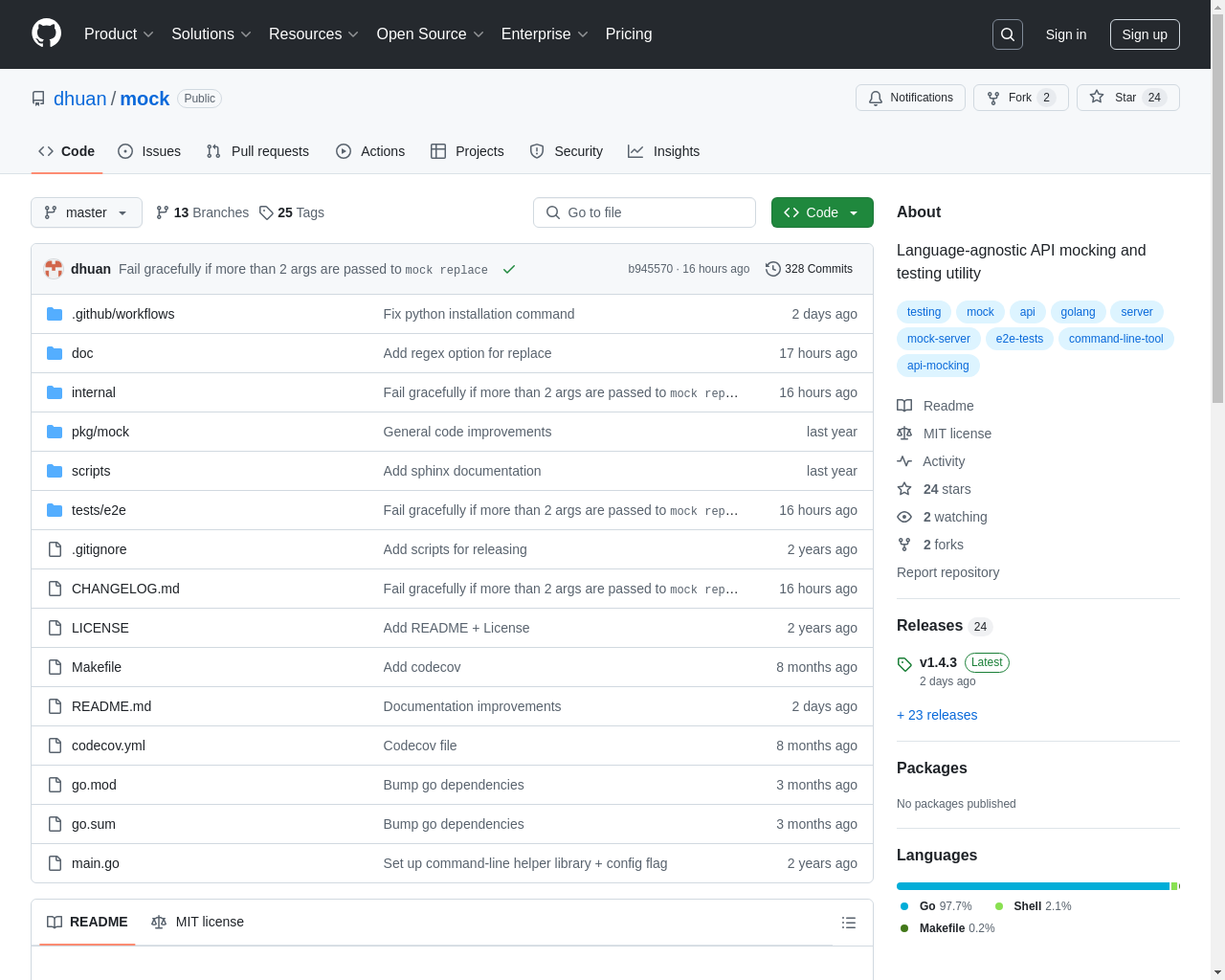Click the tag icon beside v1.4.3 release

tap(904, 663)
